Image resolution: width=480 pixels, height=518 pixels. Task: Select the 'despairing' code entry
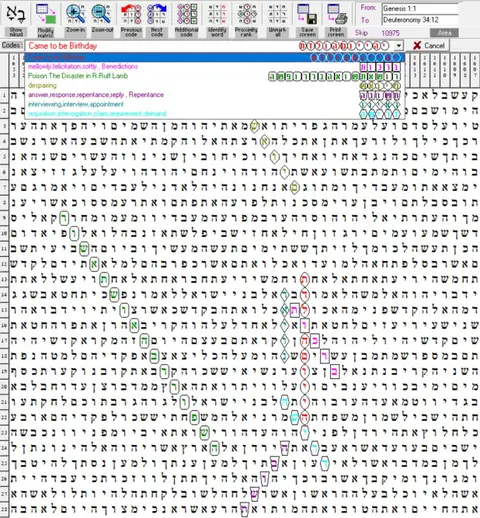click(215, 85)
